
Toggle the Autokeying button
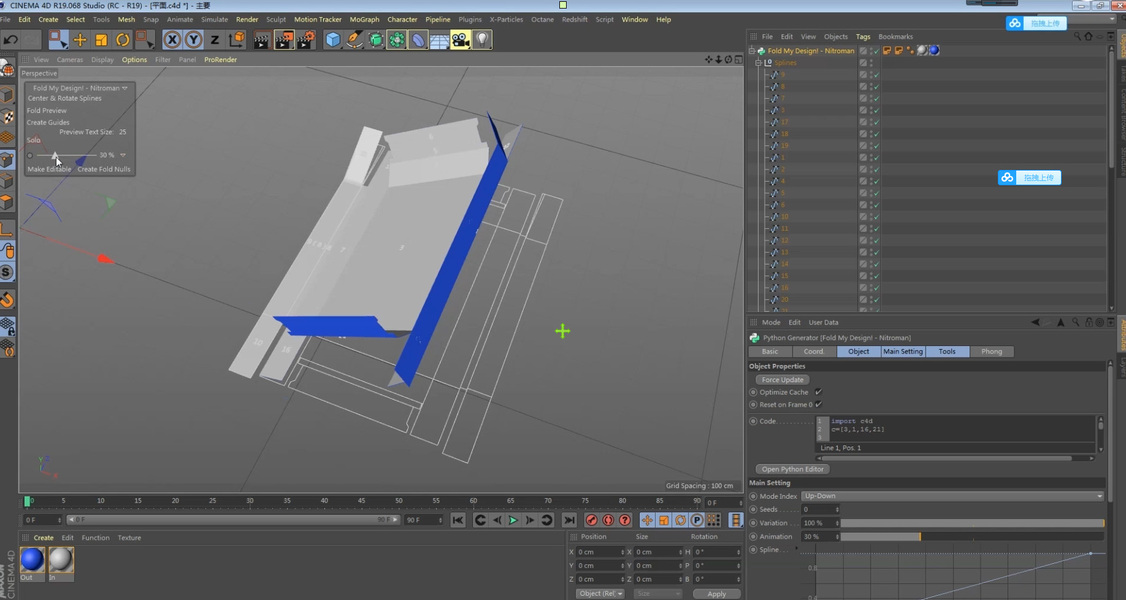(x=608, y=520)
